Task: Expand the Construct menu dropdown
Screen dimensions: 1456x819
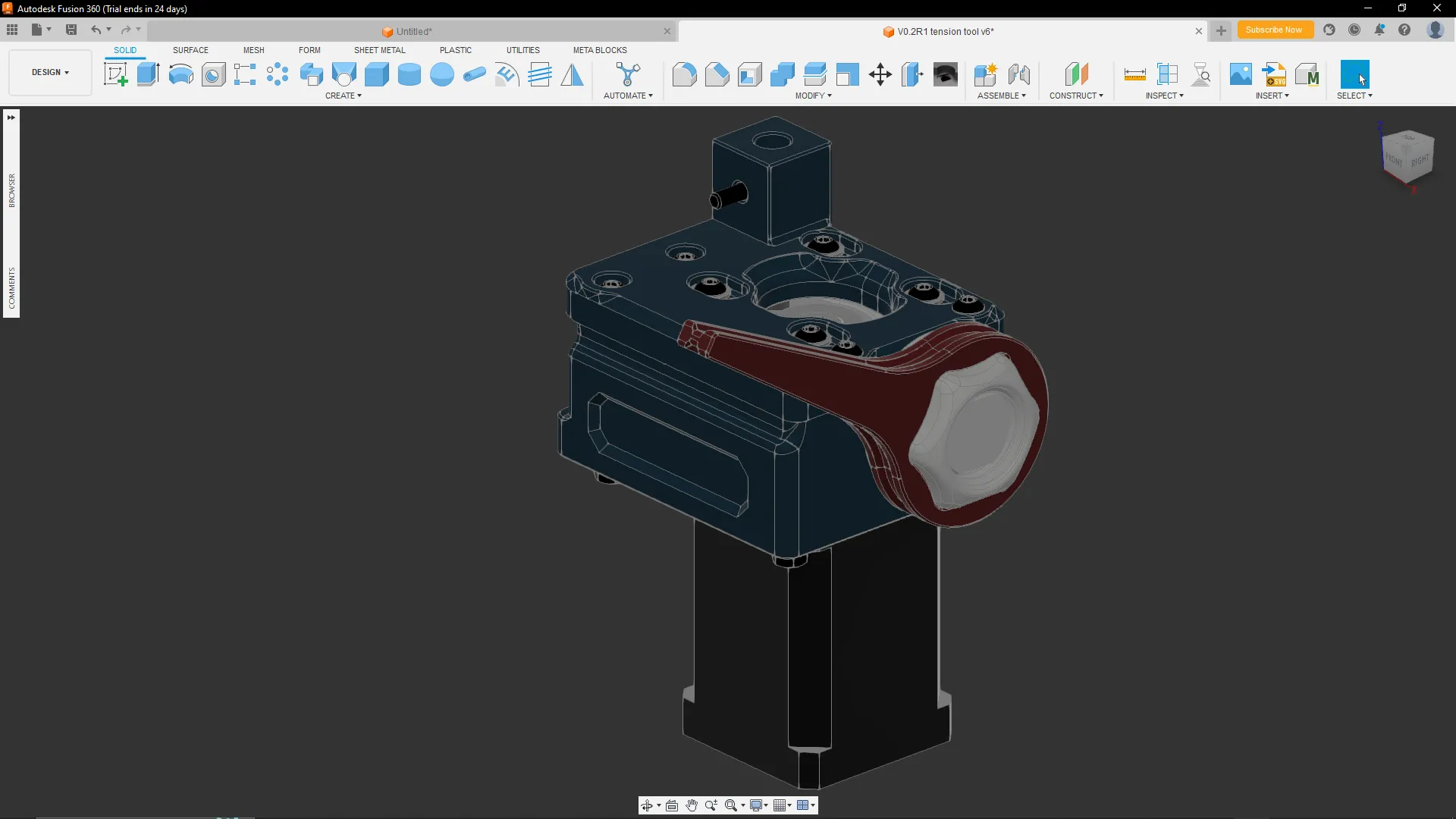Action: [1075, 96]
